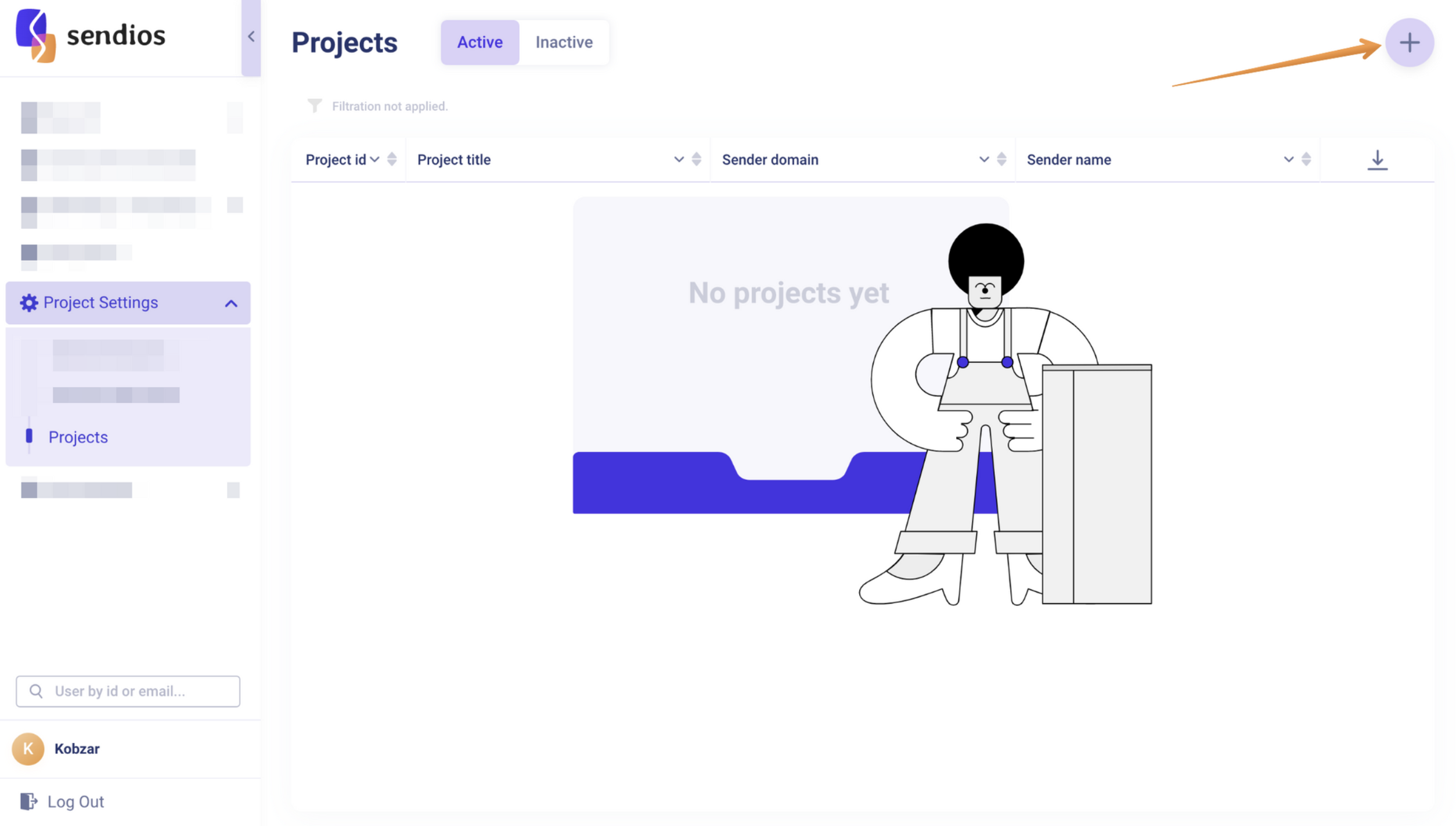Collapse sidebar with the left arrow
Image resolution: width=1456 pixels, height=826 pixels.
[251, 37]
